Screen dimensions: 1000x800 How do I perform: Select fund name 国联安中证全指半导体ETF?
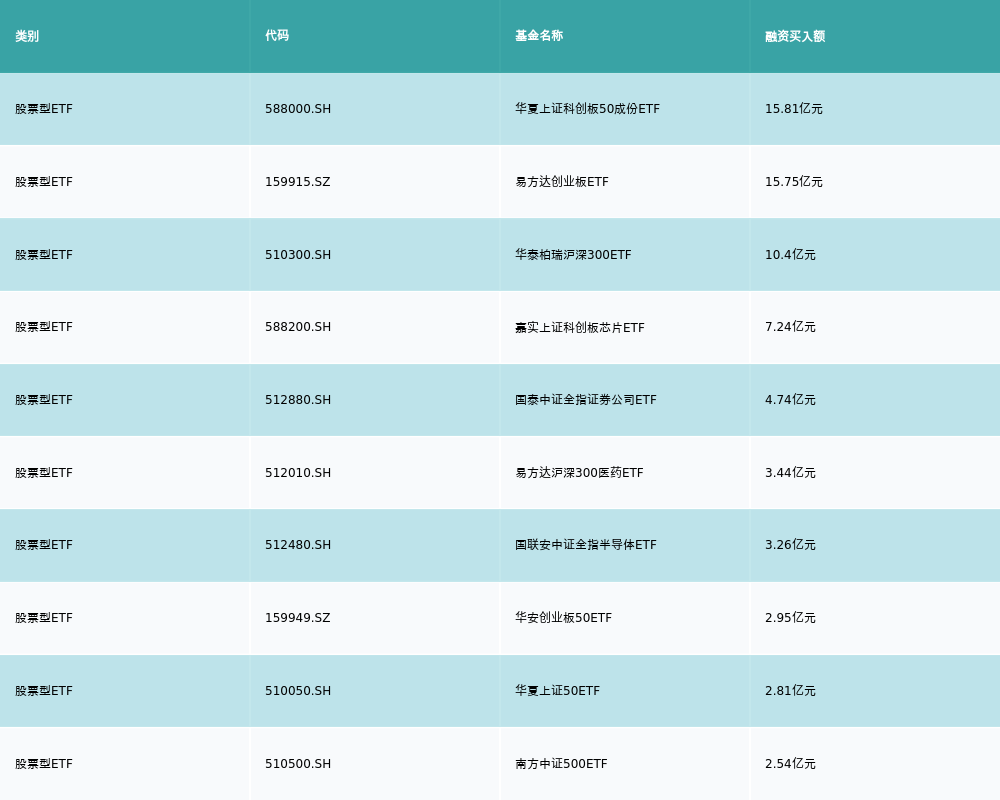(x=585, y=545)
